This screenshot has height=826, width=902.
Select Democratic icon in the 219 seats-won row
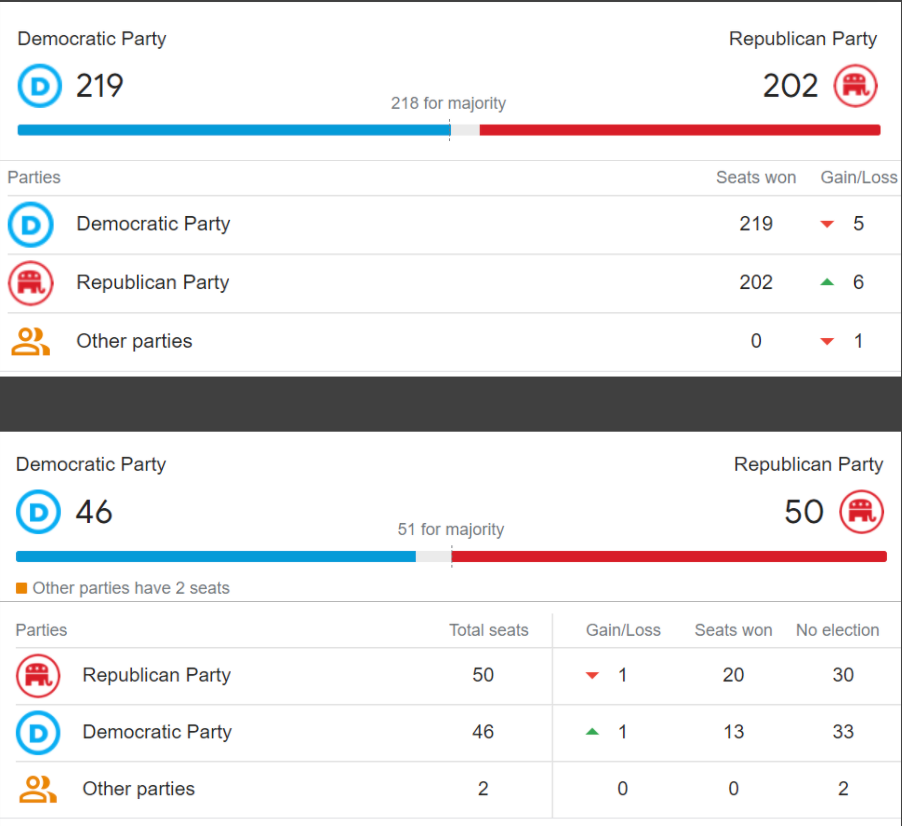pos(30,224)
